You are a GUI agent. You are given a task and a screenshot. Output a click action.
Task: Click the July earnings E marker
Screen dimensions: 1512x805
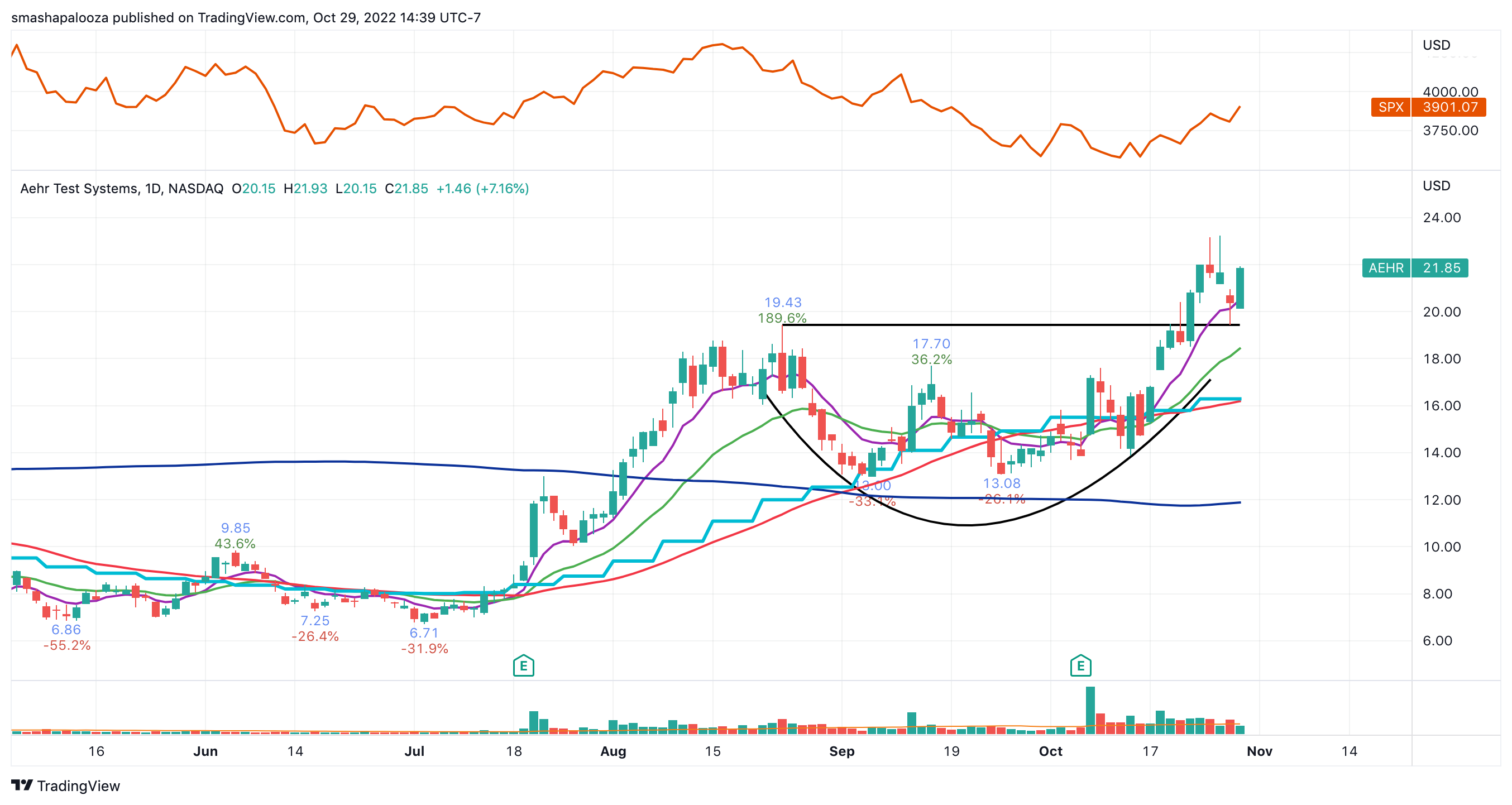[523, 665]
